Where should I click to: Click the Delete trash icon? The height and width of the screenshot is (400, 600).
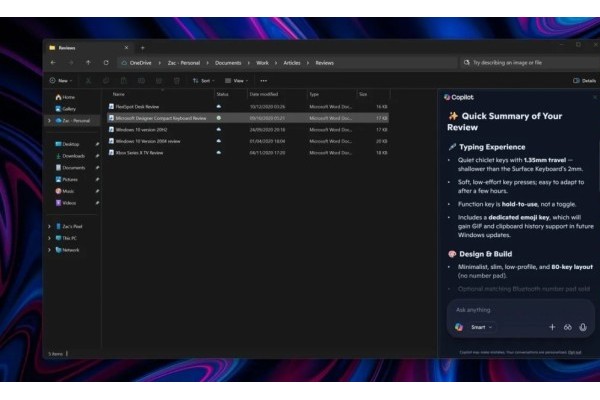coord(176,81)
